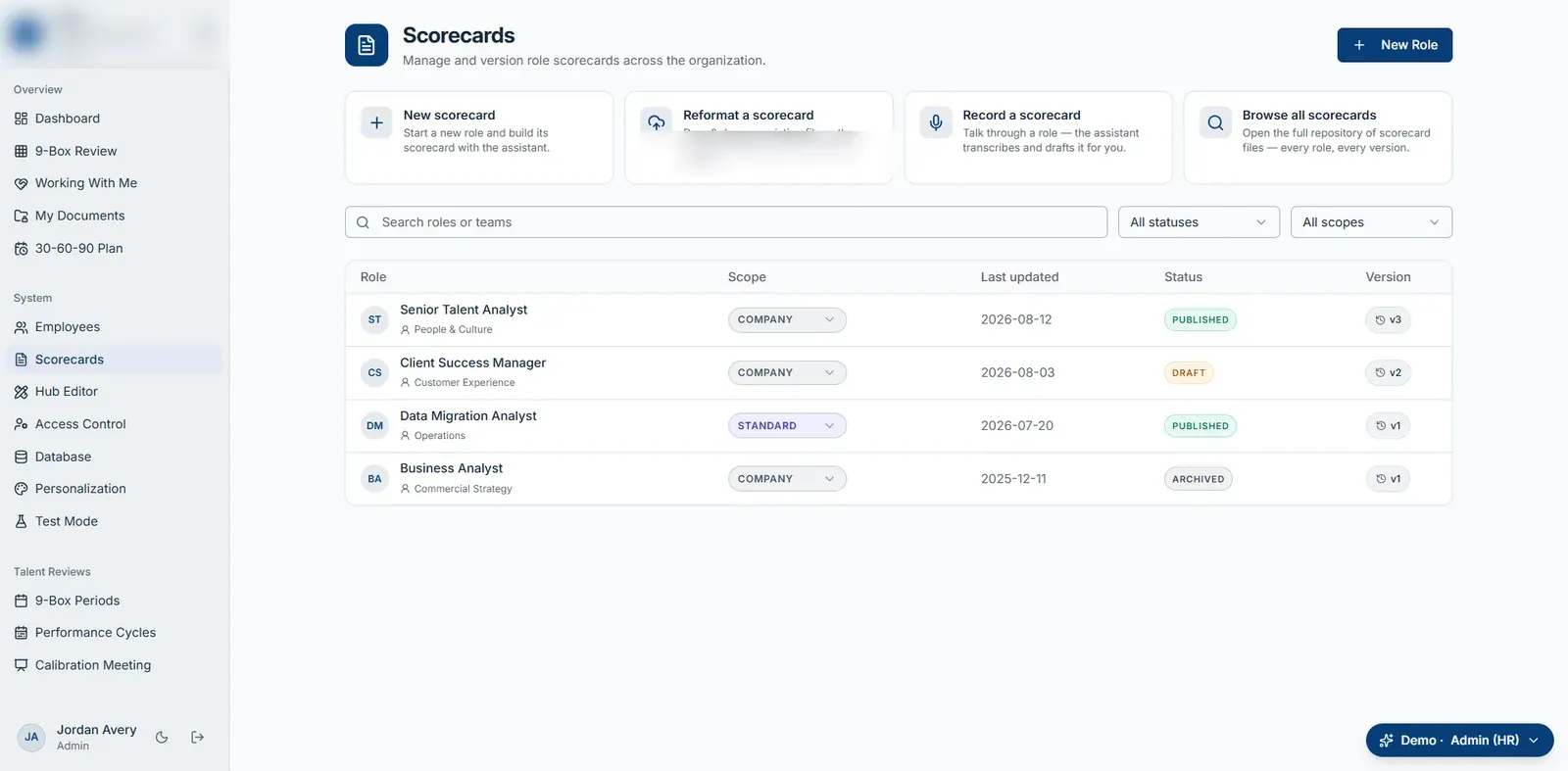Open Access Control in sidebar
Image resolution: width=1568 pixels, height=771 pixels.
pos(115,424)
